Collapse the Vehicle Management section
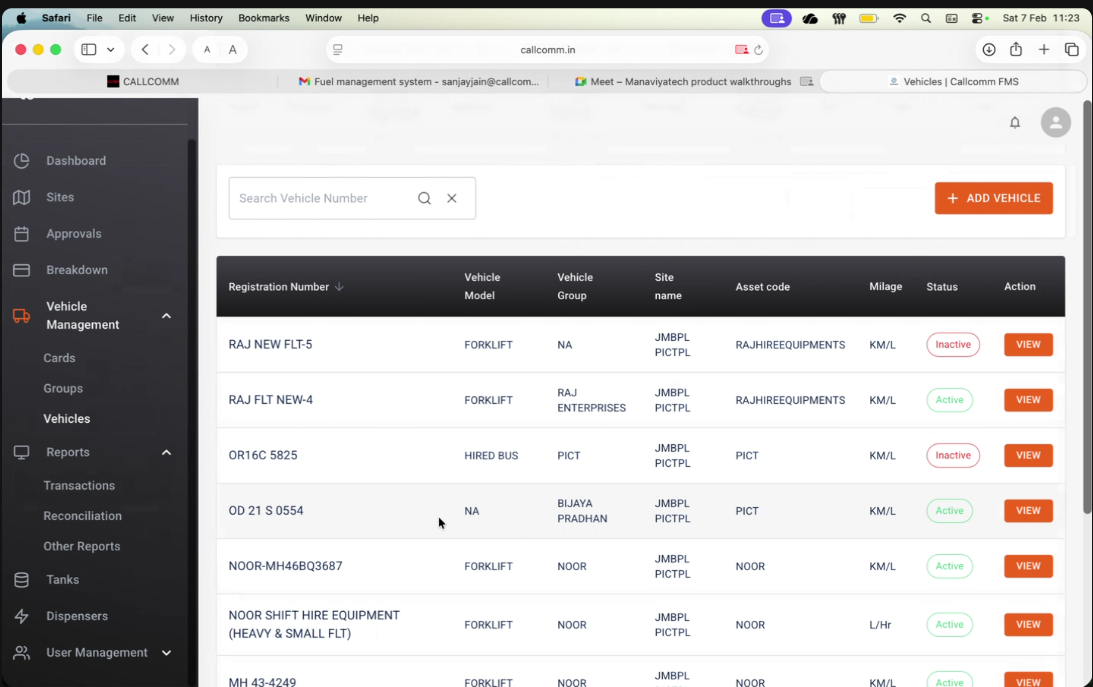This screenshot has width=1093, height=687. pyautogui.click(x=166, y=315)
